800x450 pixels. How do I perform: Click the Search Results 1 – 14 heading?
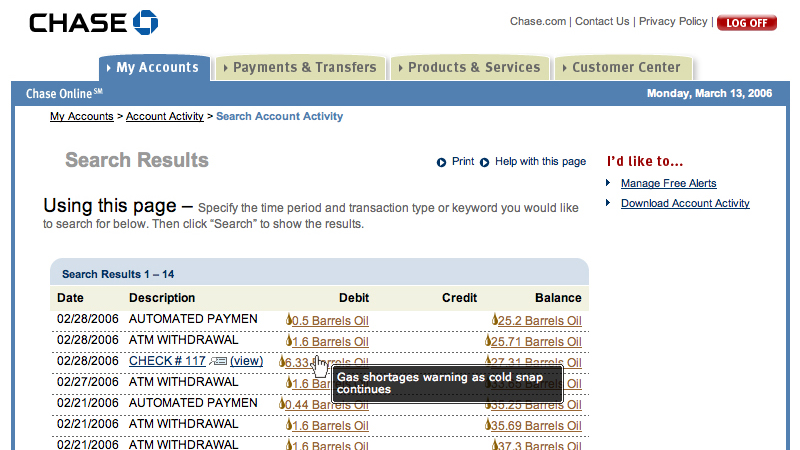pos(118,274)
